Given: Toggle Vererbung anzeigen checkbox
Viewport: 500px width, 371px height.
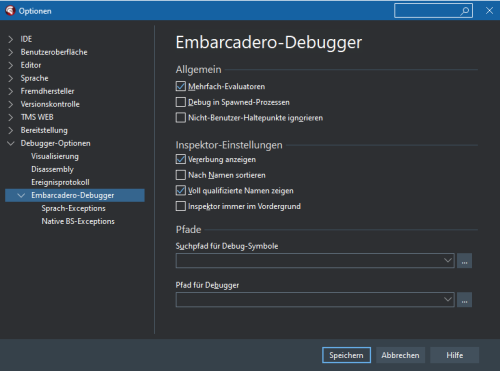Looking at the screenshot, I should coord(181,159).
